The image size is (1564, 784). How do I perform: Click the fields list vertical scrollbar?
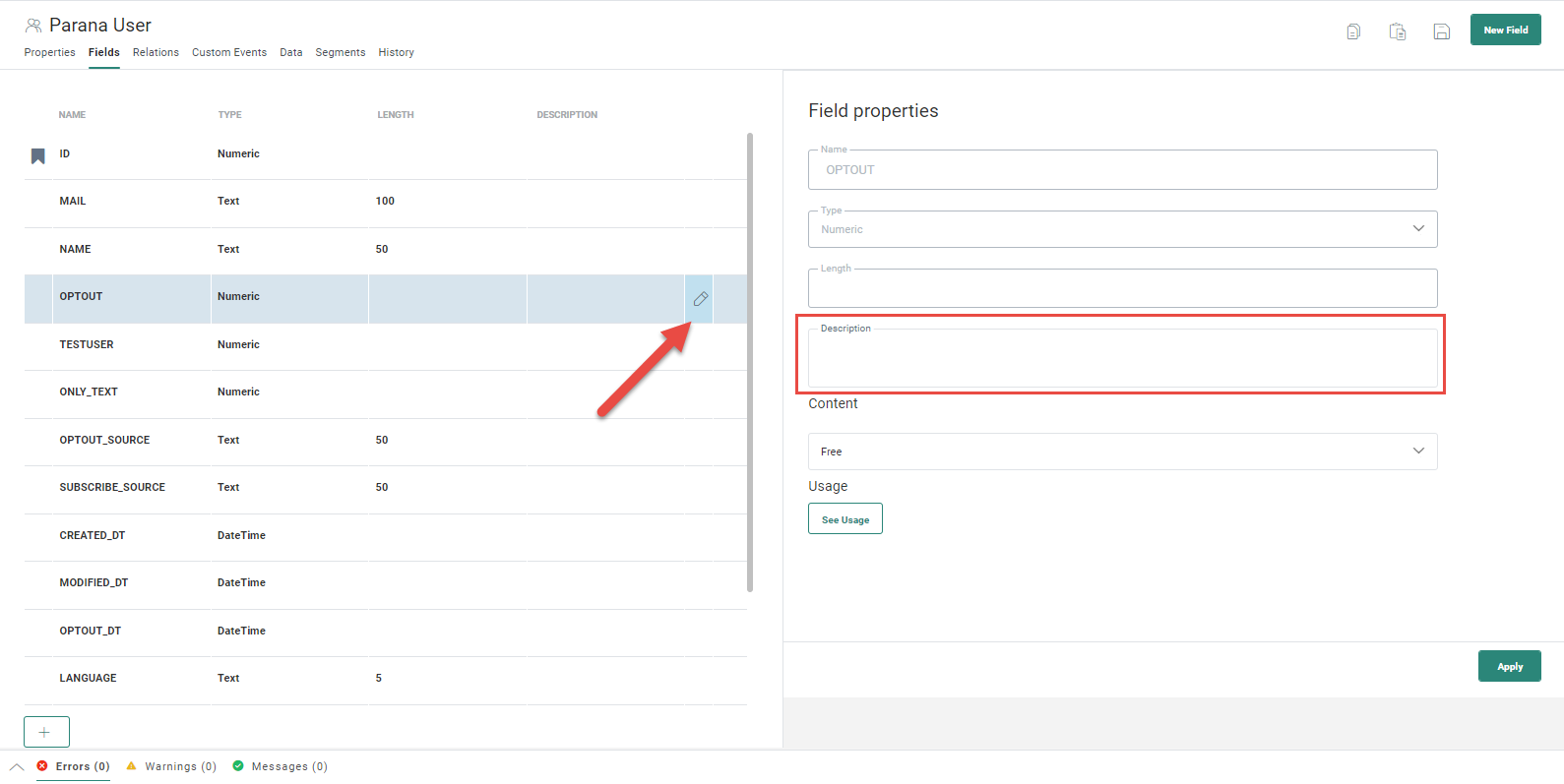(750, 362)
